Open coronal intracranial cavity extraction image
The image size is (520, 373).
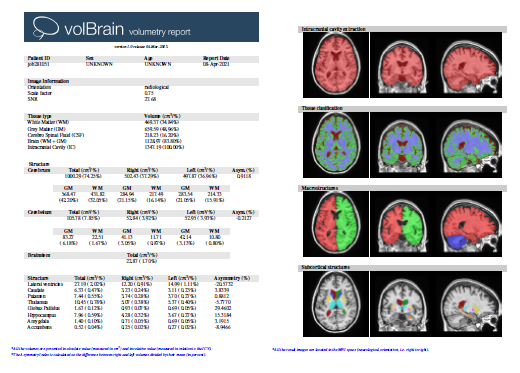(x=402, y=65)
